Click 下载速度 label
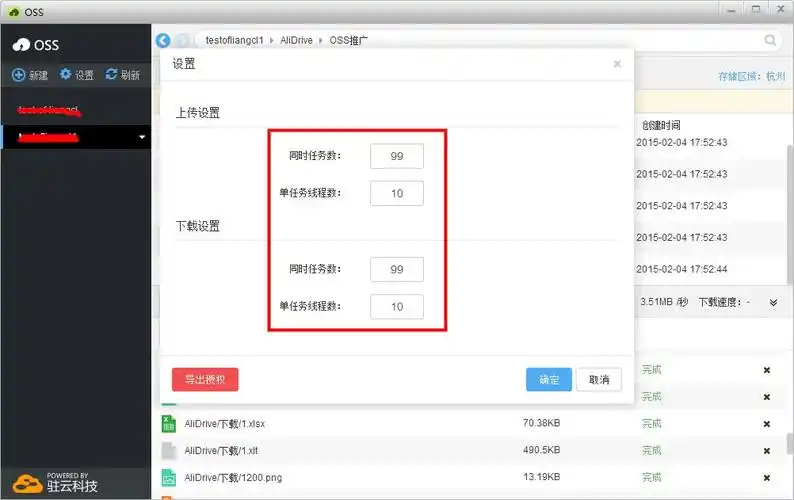 point(720,302)
